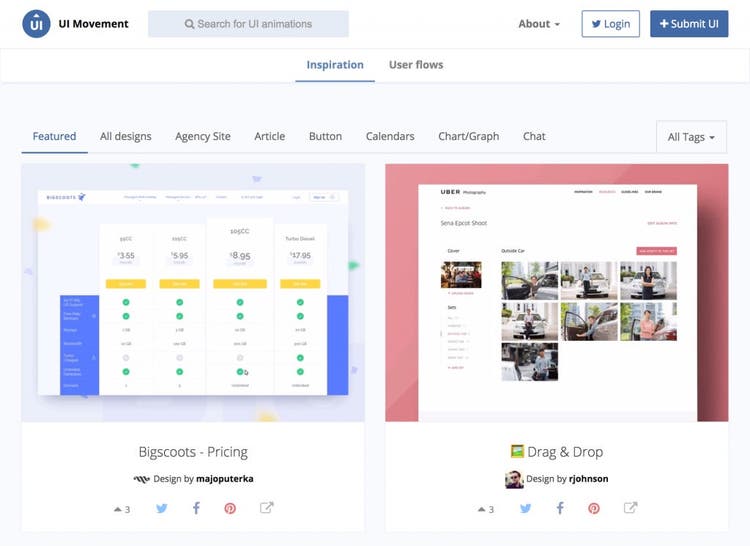This screenshot has height=546, width=750.
Task: Expand the About dropdown menu
Action: pyautogui.click(x=539, y=24)
